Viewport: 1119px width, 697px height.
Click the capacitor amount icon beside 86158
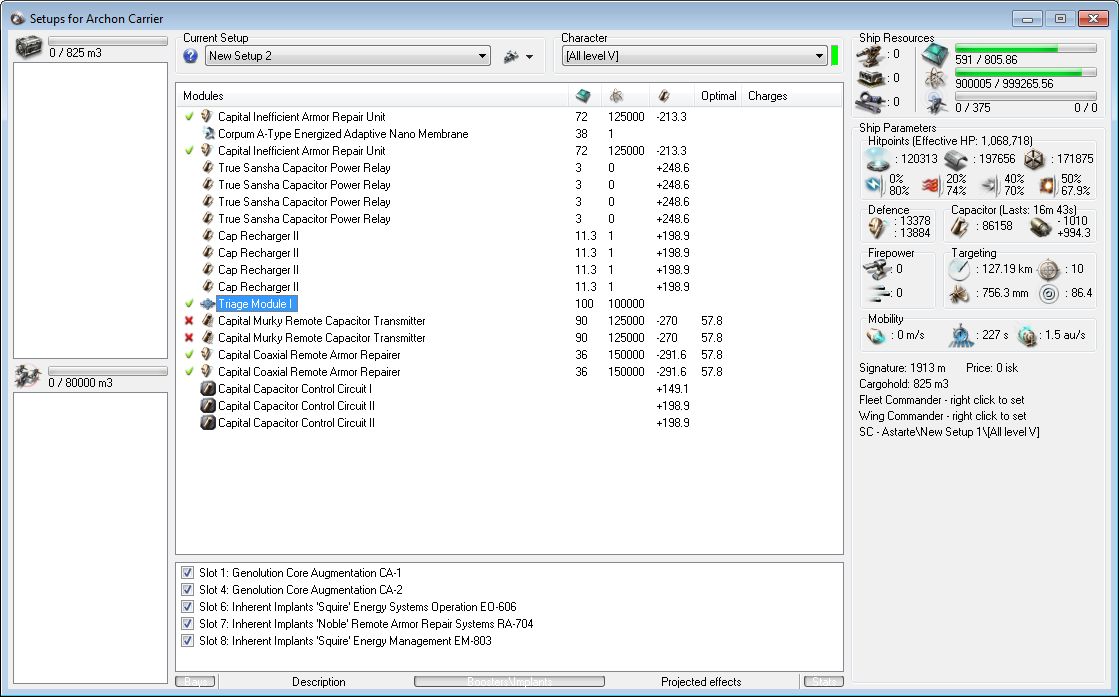point(960,227)
